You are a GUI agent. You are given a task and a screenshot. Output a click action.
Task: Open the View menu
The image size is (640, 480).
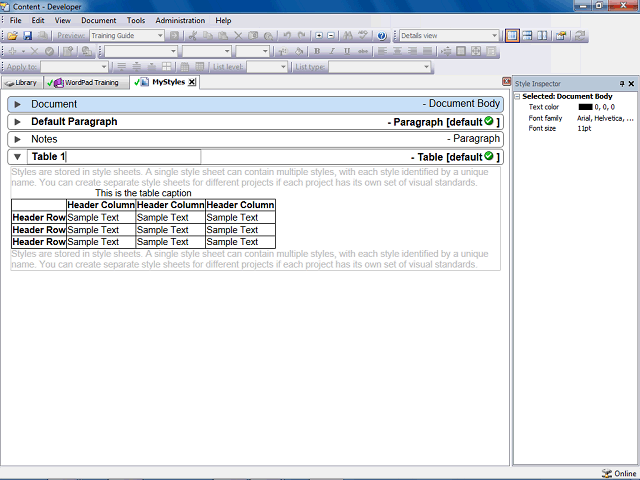tap(62, 20)
